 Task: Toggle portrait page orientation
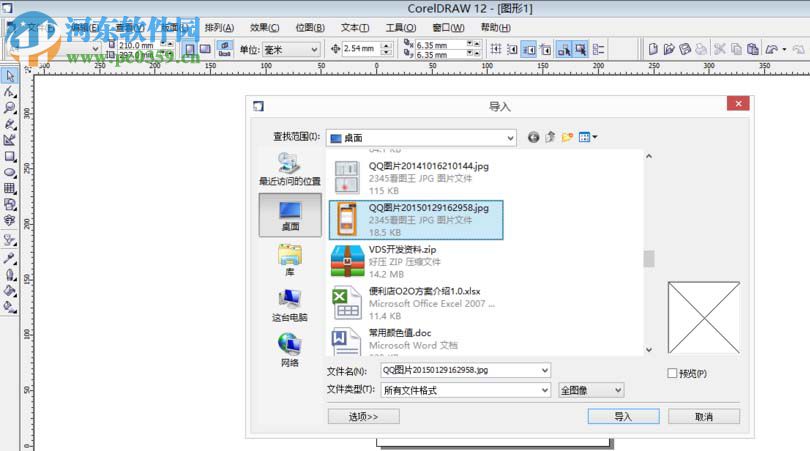pos(190,50)
